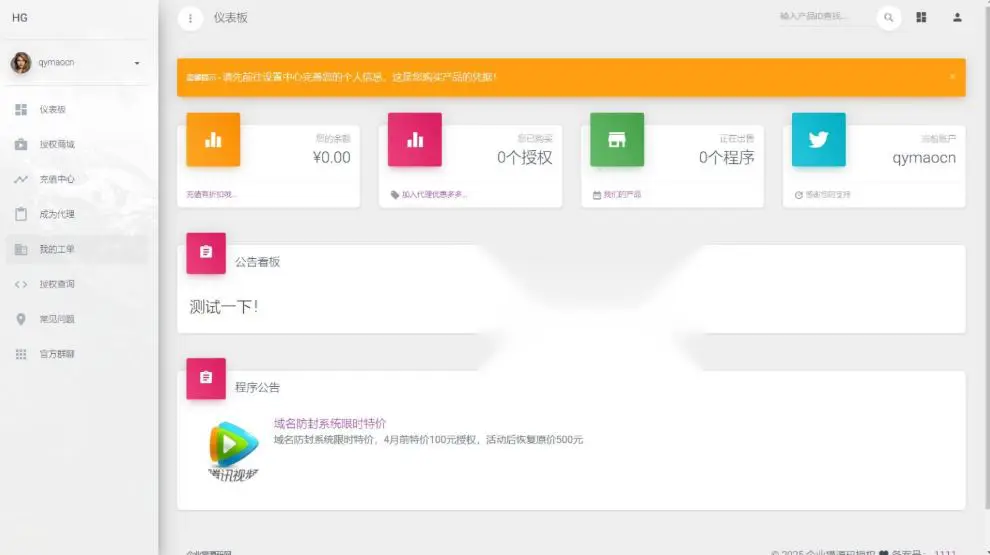Click the 公告看板 heading
The height and width of the screenshot is (555, 990).
257,262
